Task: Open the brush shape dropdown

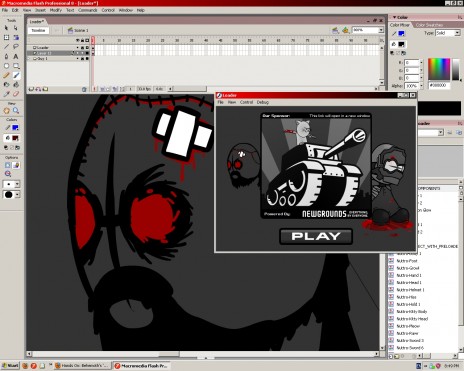Action: pos(17,195)
